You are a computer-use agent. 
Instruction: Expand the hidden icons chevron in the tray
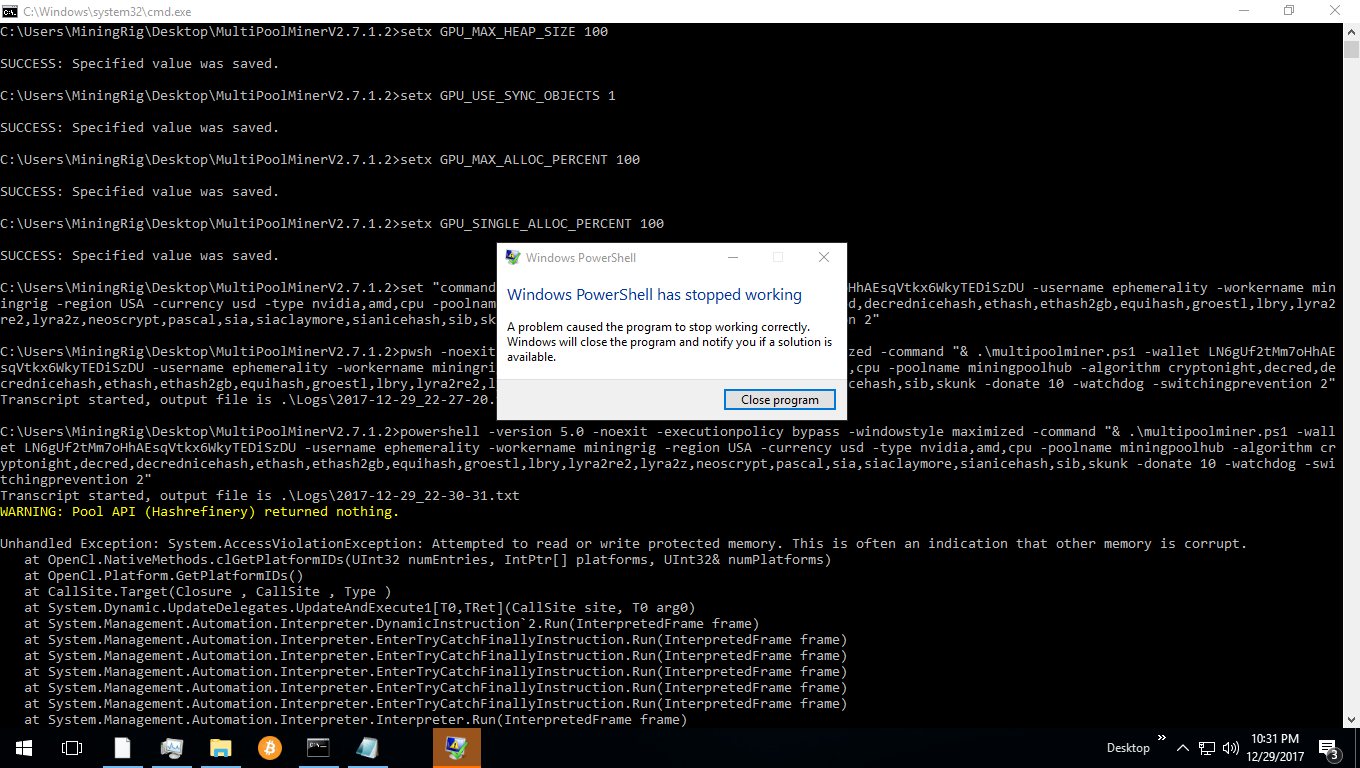(1182, 747)
